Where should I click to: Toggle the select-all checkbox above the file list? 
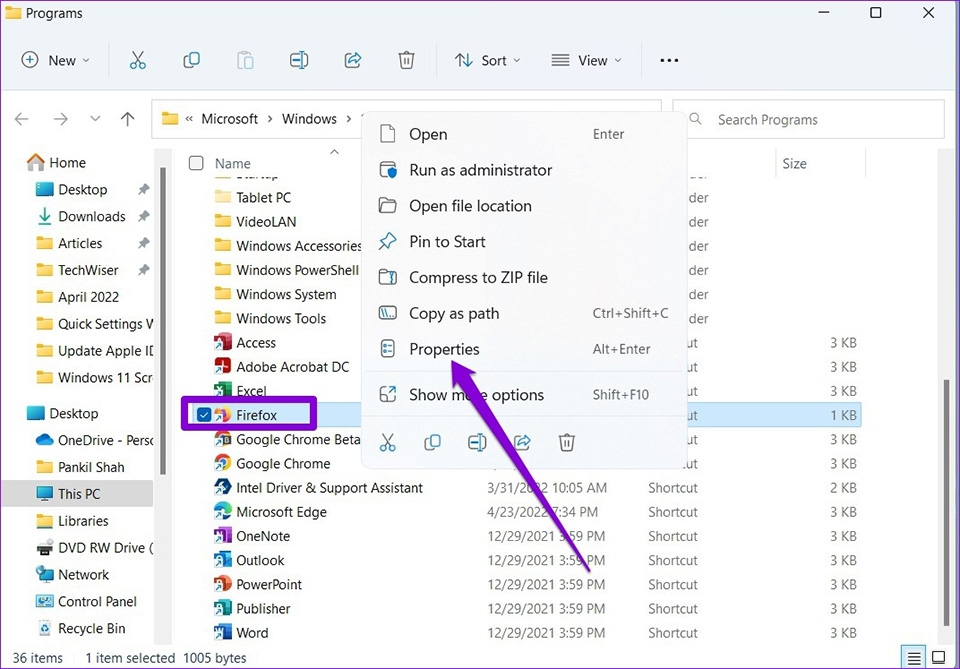[x=196, y=162]
